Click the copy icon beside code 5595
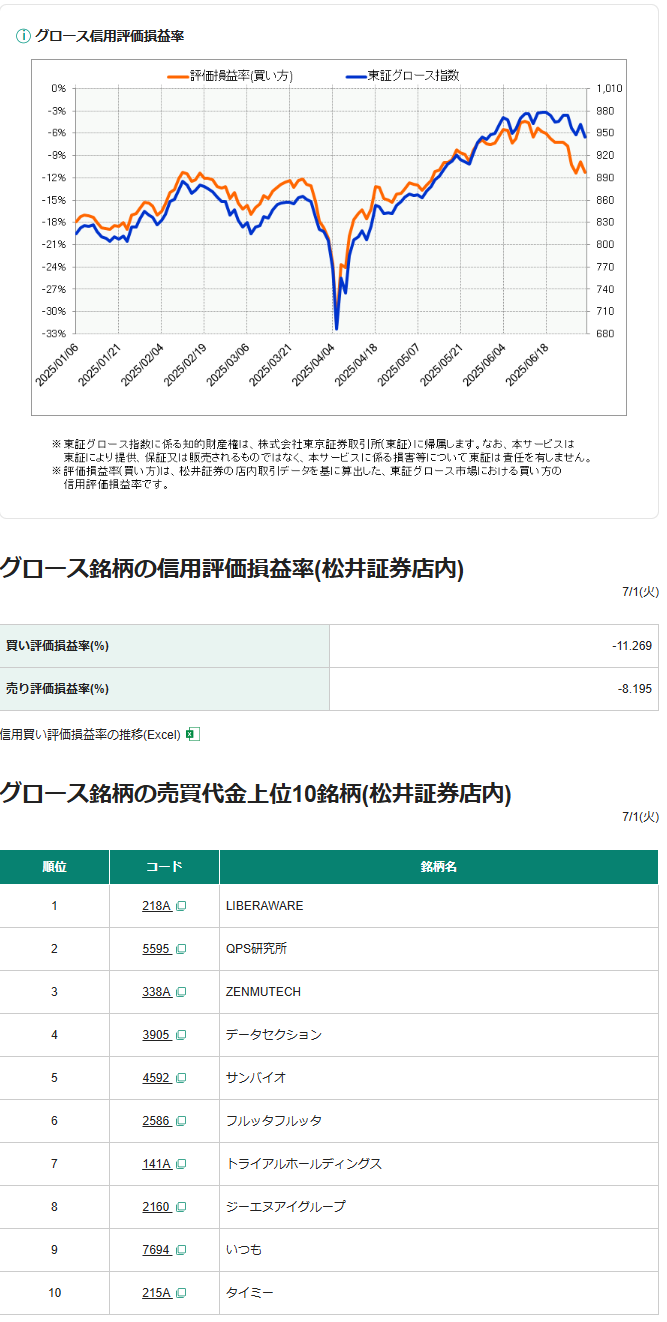 (x=181, y=949)
